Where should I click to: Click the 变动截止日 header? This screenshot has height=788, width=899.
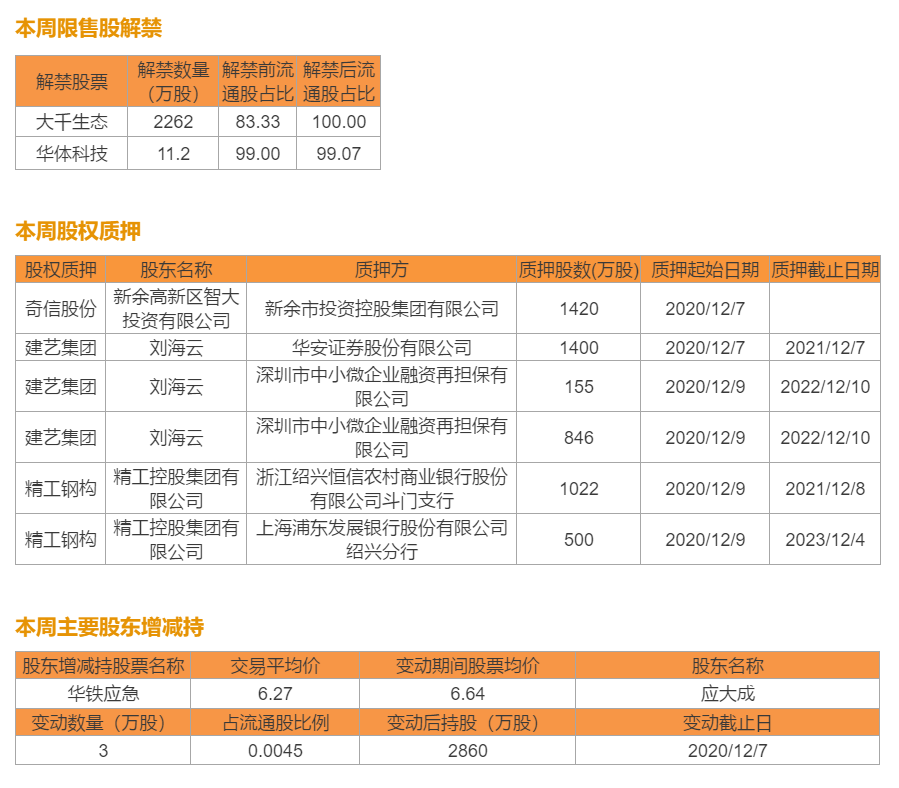pyautogui.click(x=728, y=723)
